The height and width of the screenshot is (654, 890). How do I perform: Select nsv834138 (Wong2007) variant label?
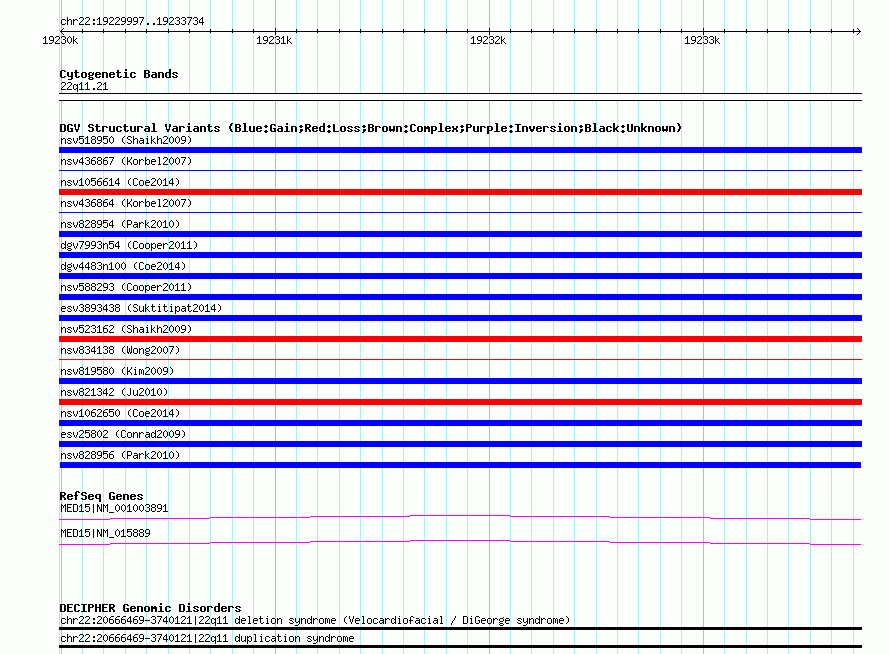tap(120, 350)
